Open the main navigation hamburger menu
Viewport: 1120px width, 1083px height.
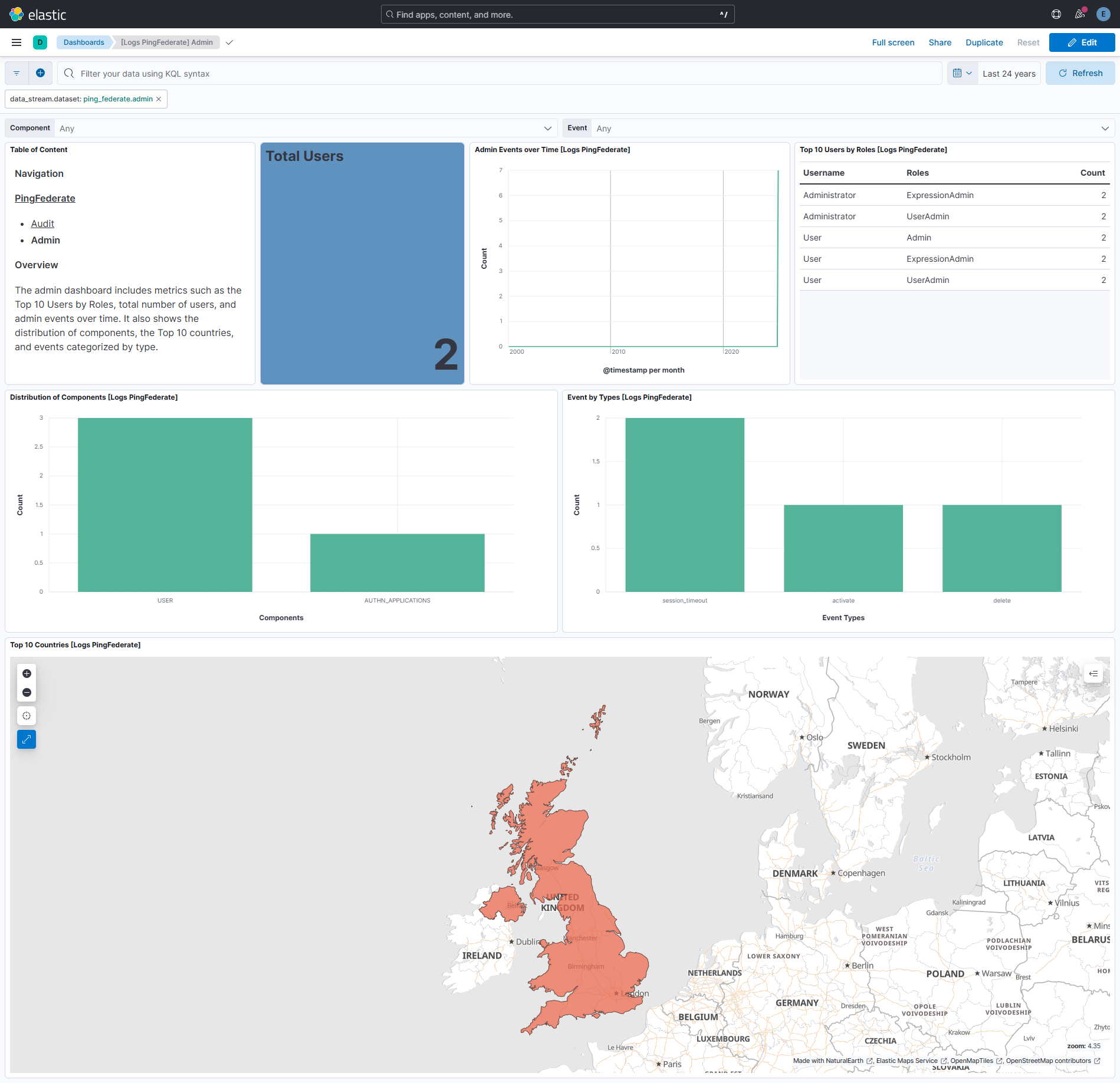tap(16, 42)
